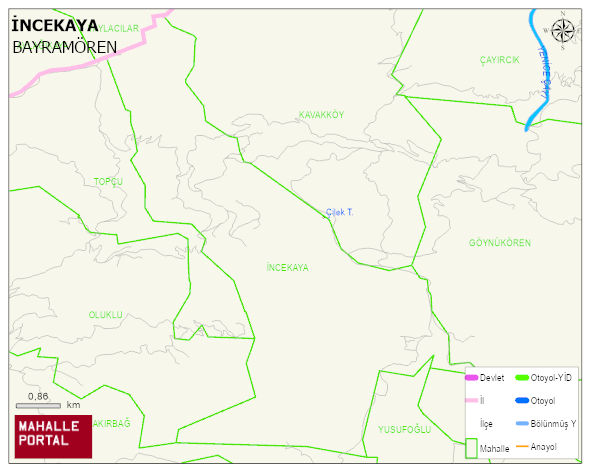
Task: Click the Devlet legend text
Action: (x=492, y=378)
